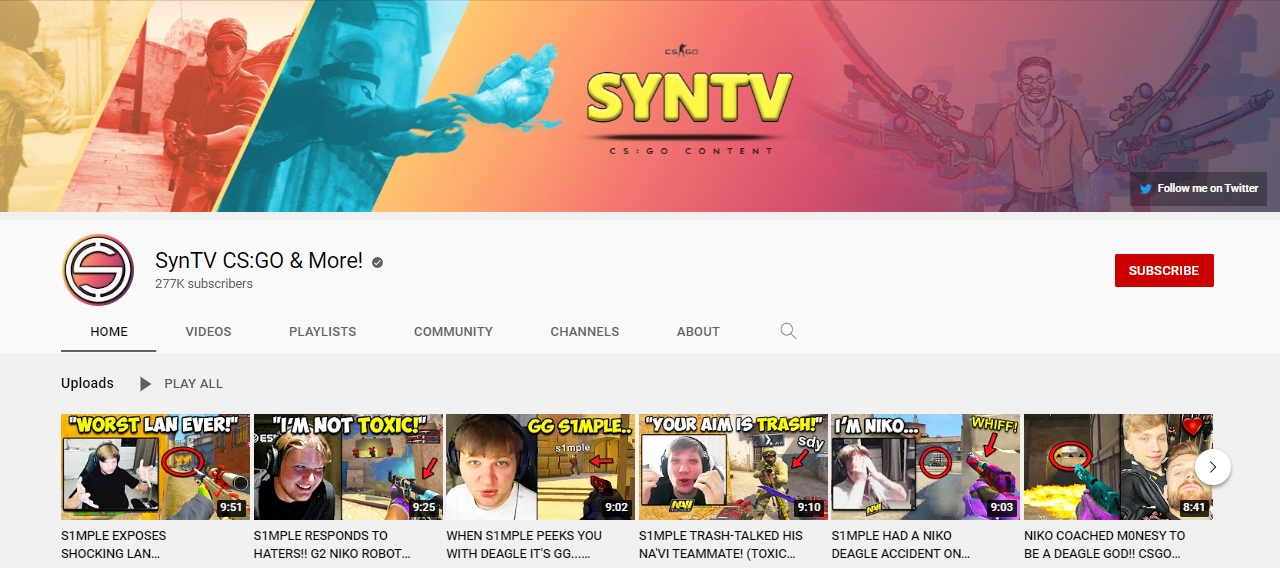Screen dimensions: 1280x568
Task: Open title 'S1MPLE TRASH-TALKED HIS NA'VI TEAMMATE'
Action: point(722,544)
